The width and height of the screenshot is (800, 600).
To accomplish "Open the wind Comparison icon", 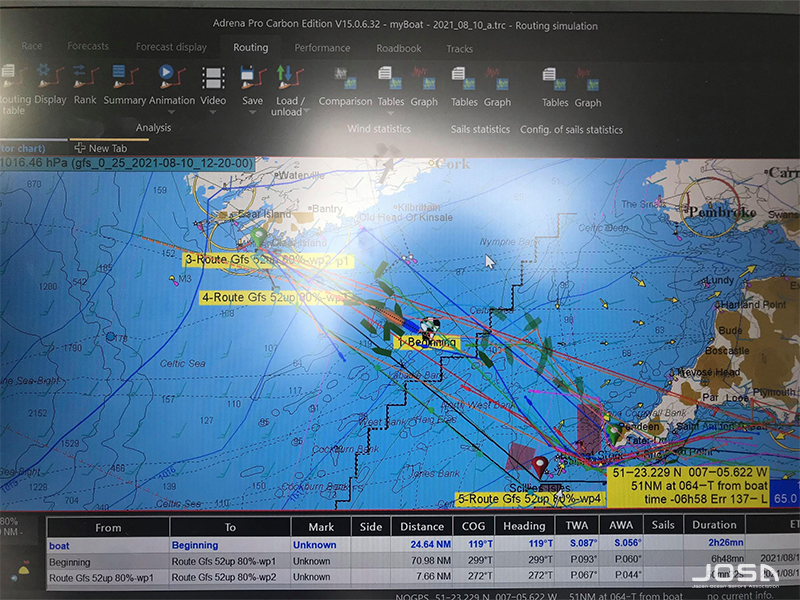I will coord(345,79).
